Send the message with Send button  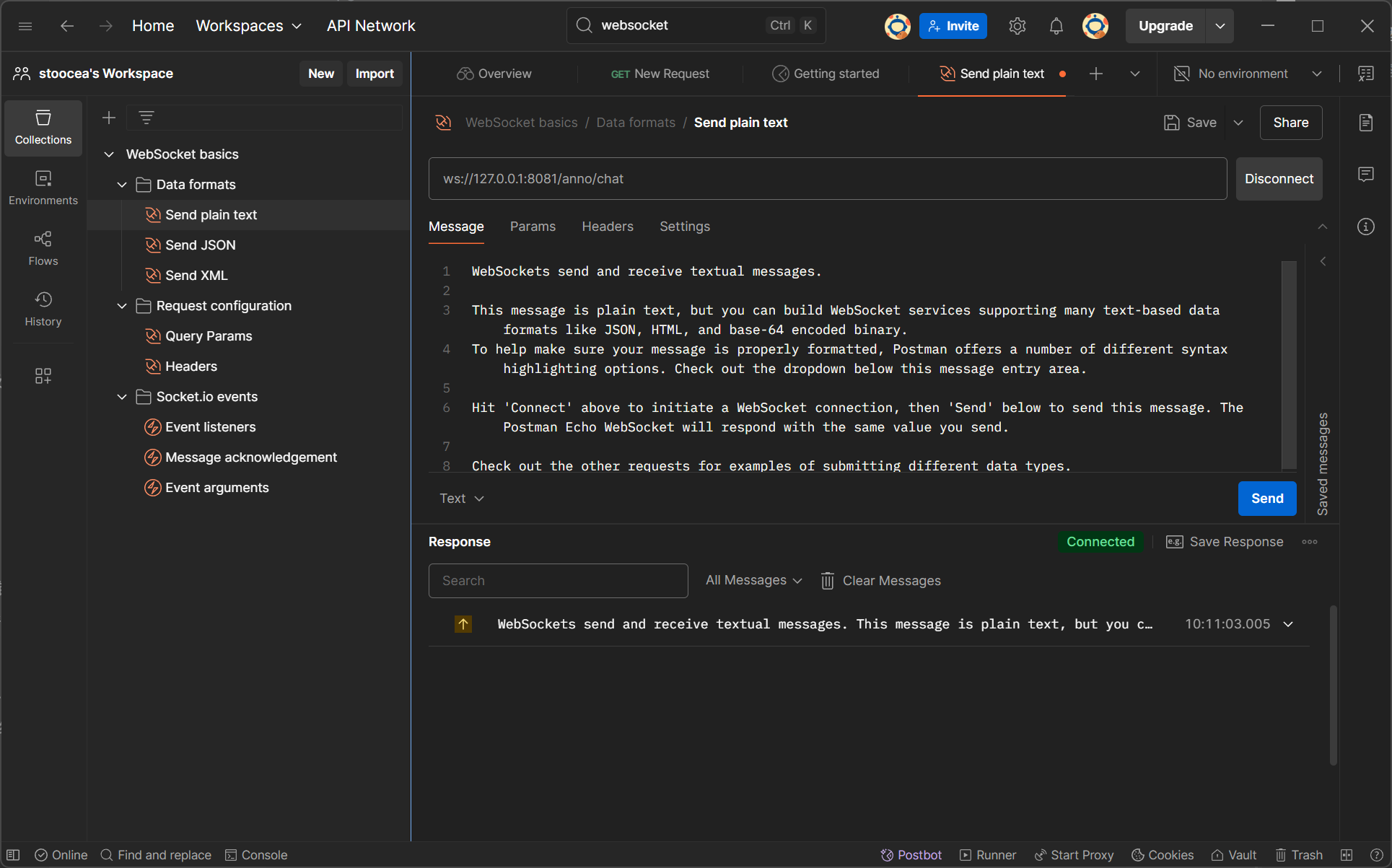click(1267, 499)
